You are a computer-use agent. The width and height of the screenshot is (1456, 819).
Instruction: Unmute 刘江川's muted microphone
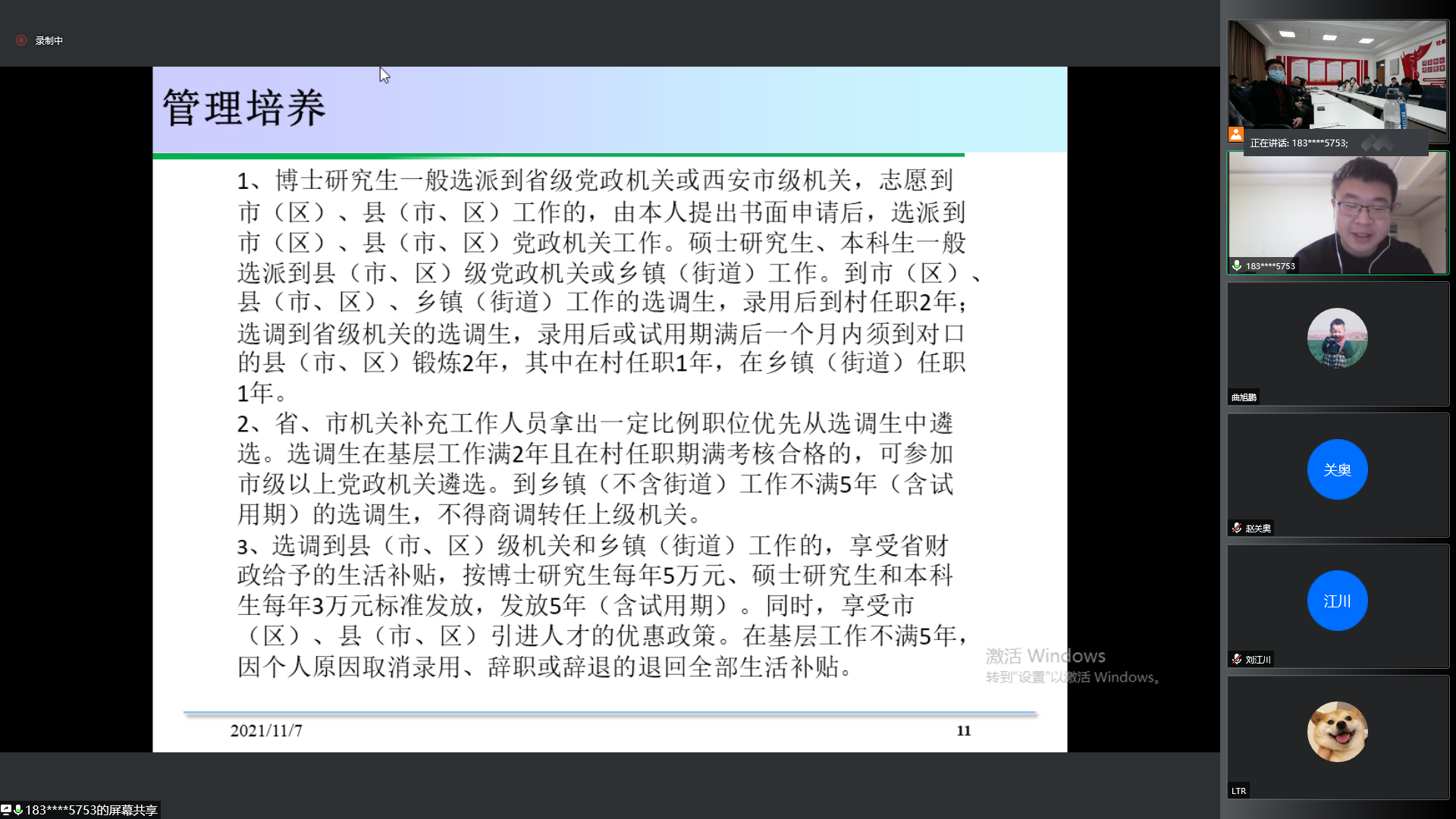[1236, 659]
